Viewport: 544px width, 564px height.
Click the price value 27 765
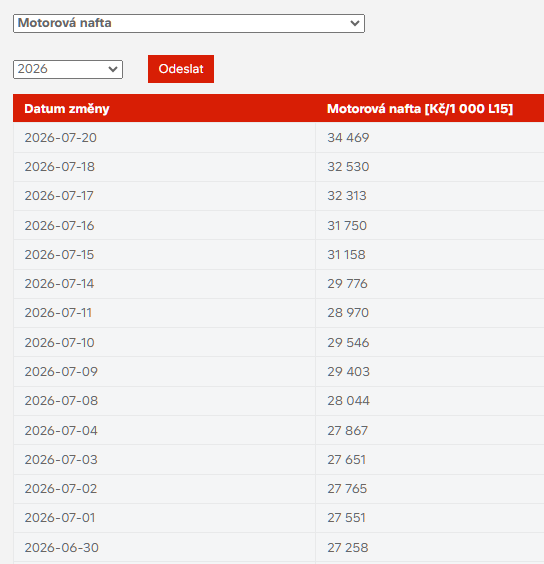(347, 489)
